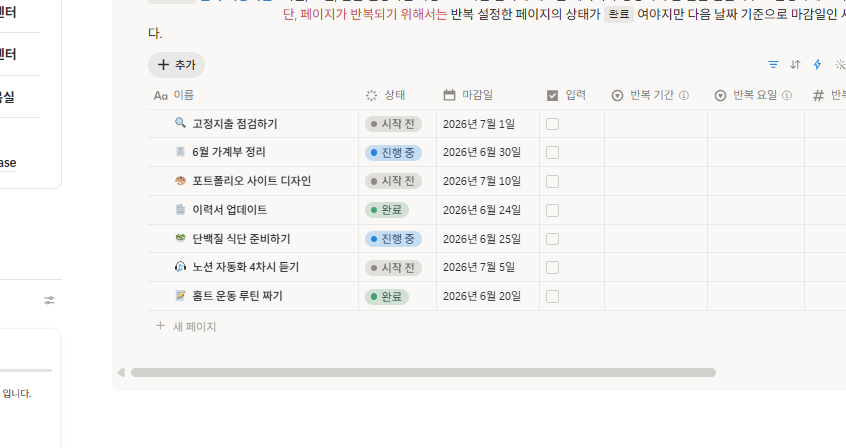The width and height of the screenshot is (846, 448).
Task: Select date 2026년 6월 25일
Action: [x=482, y=239]
